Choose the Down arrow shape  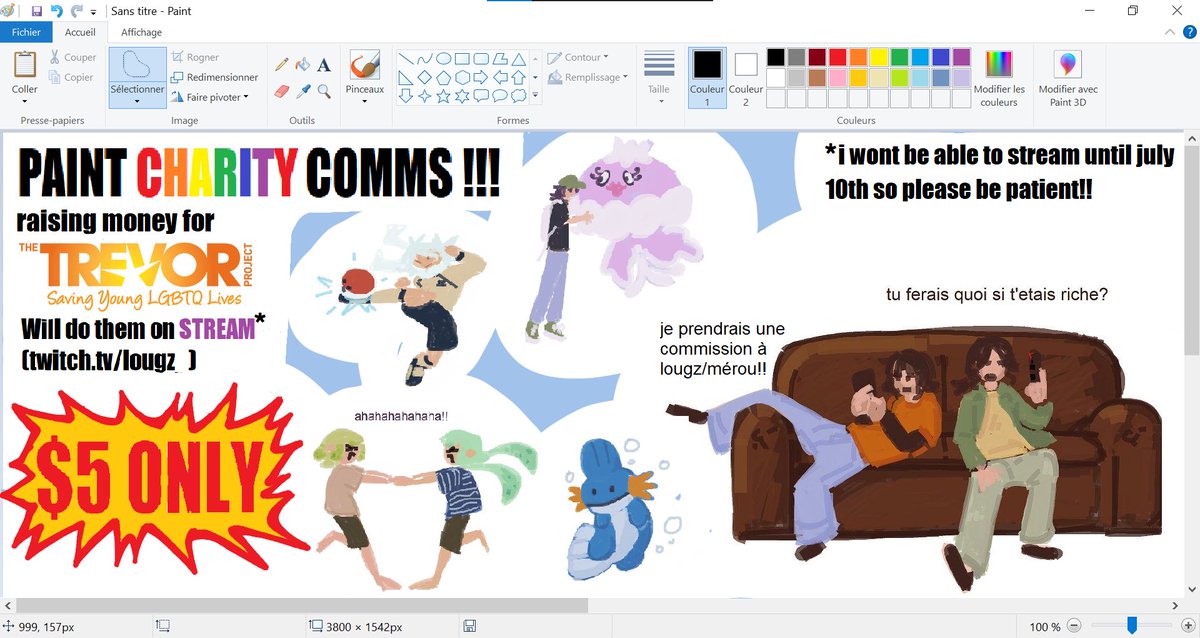[x=407, y=96]
